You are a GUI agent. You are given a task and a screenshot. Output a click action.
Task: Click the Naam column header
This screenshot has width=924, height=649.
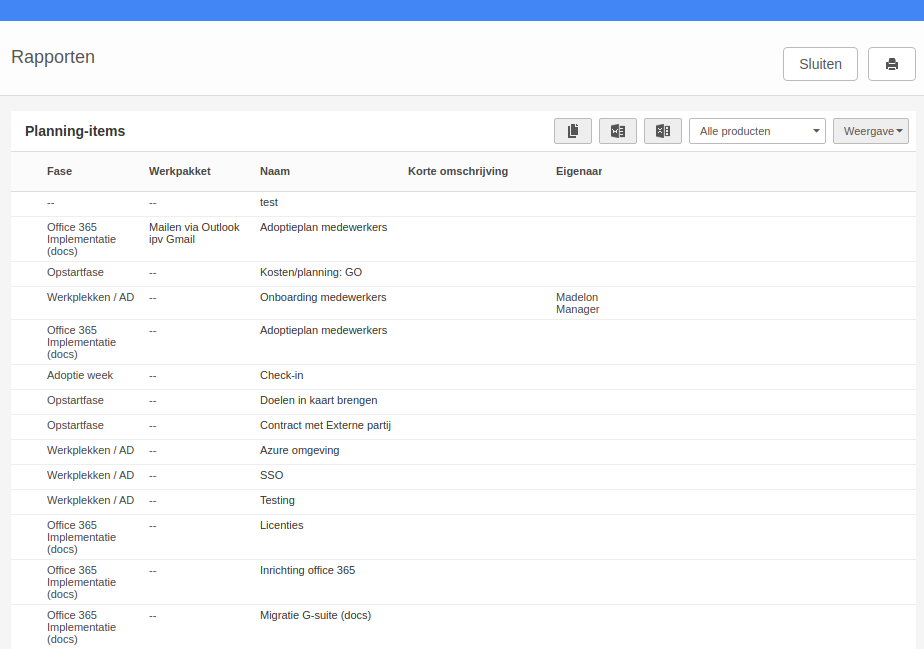(x=275, y=172)
